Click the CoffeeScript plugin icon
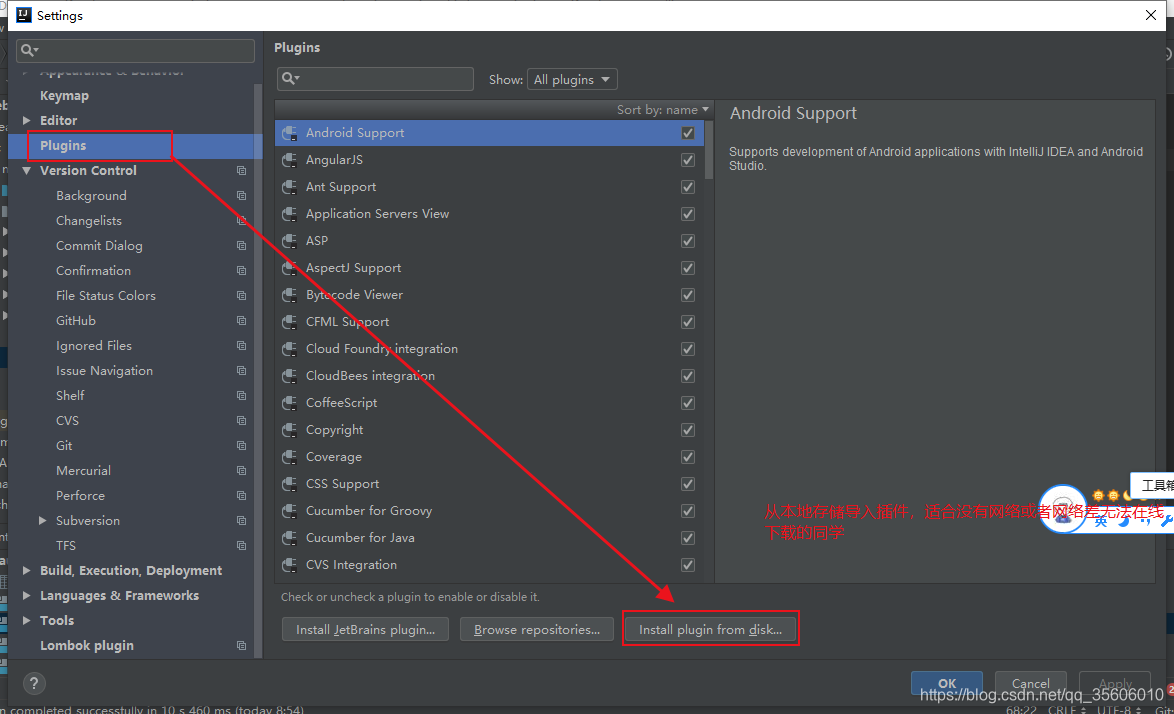Screen dimensions: 1174x714 [290, 403]
